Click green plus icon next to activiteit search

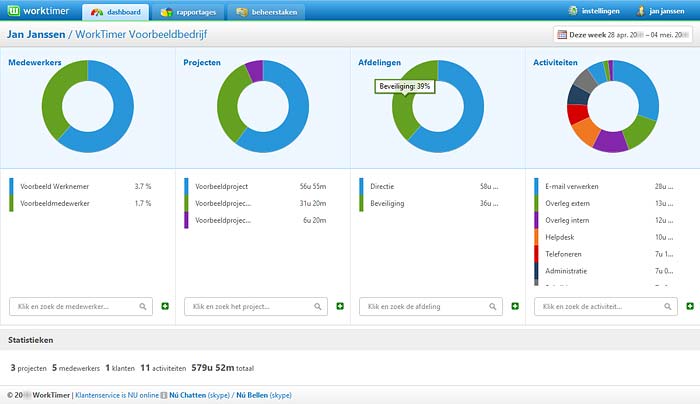click(x=690, y=306)
